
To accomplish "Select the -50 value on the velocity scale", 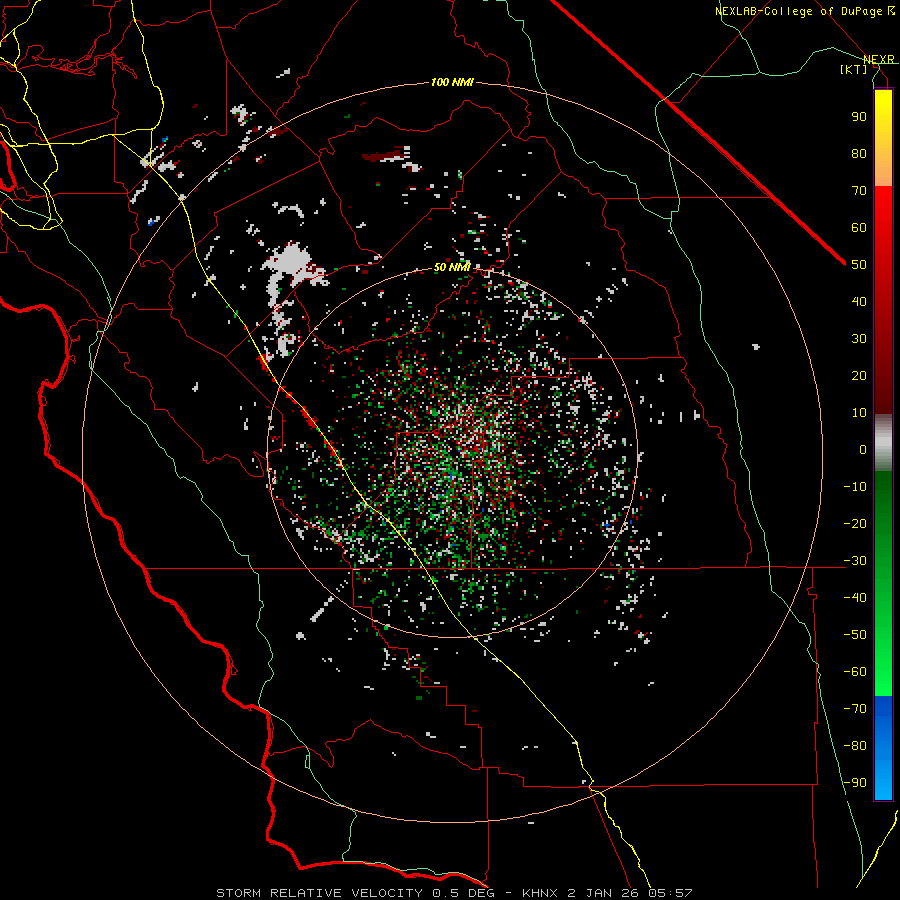I will click(855, 635).
